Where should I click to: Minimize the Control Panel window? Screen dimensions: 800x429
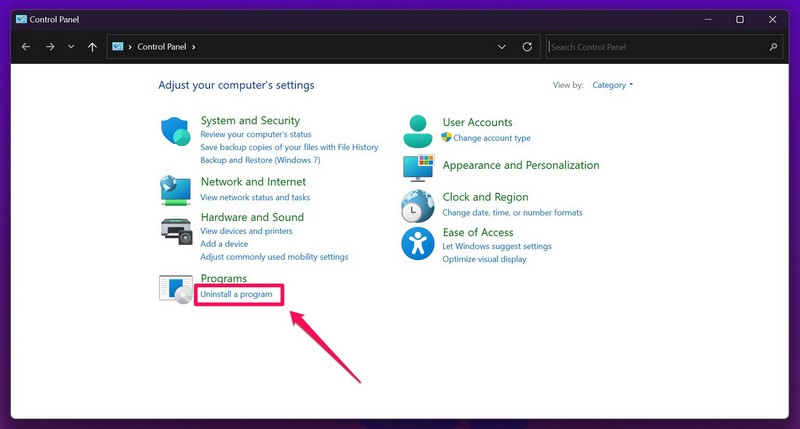coord(708,19)
